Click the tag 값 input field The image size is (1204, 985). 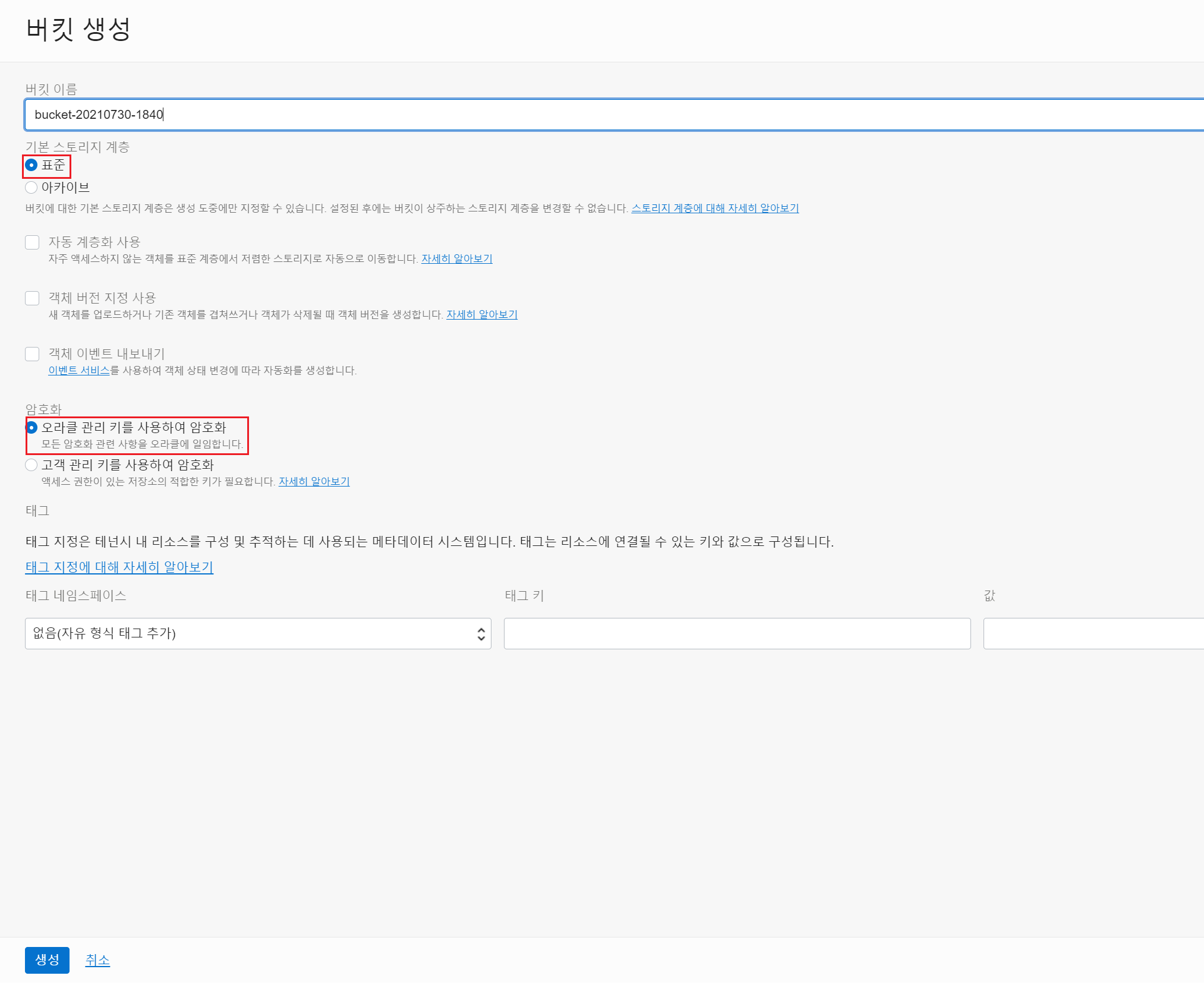1093,633
